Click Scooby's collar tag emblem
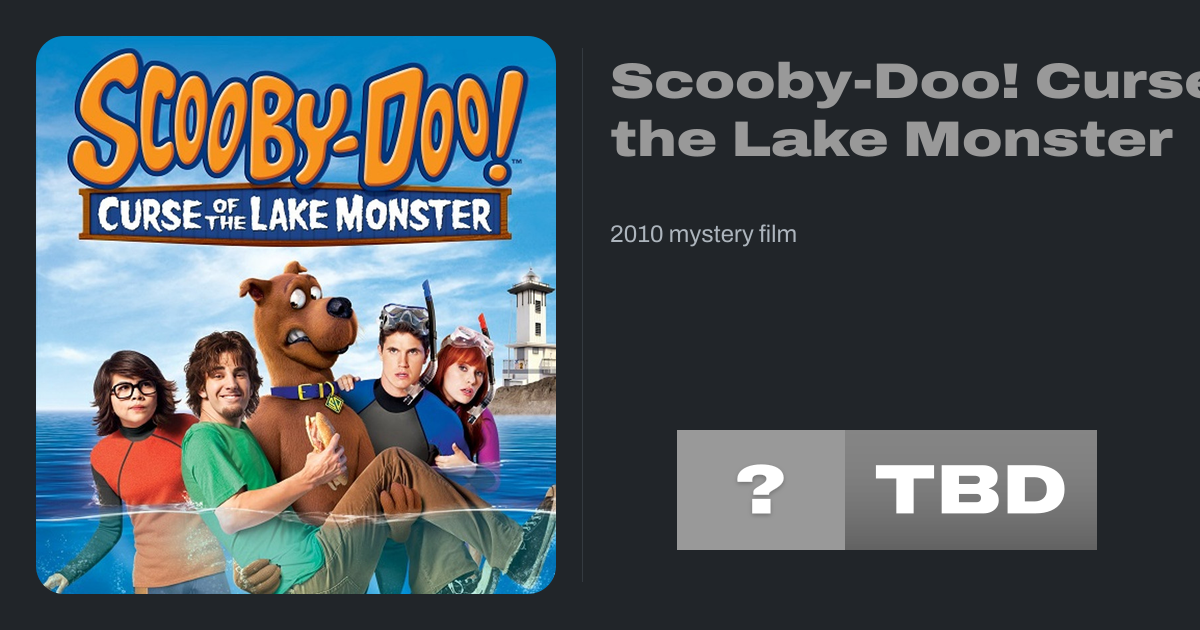 pos(334,403)
